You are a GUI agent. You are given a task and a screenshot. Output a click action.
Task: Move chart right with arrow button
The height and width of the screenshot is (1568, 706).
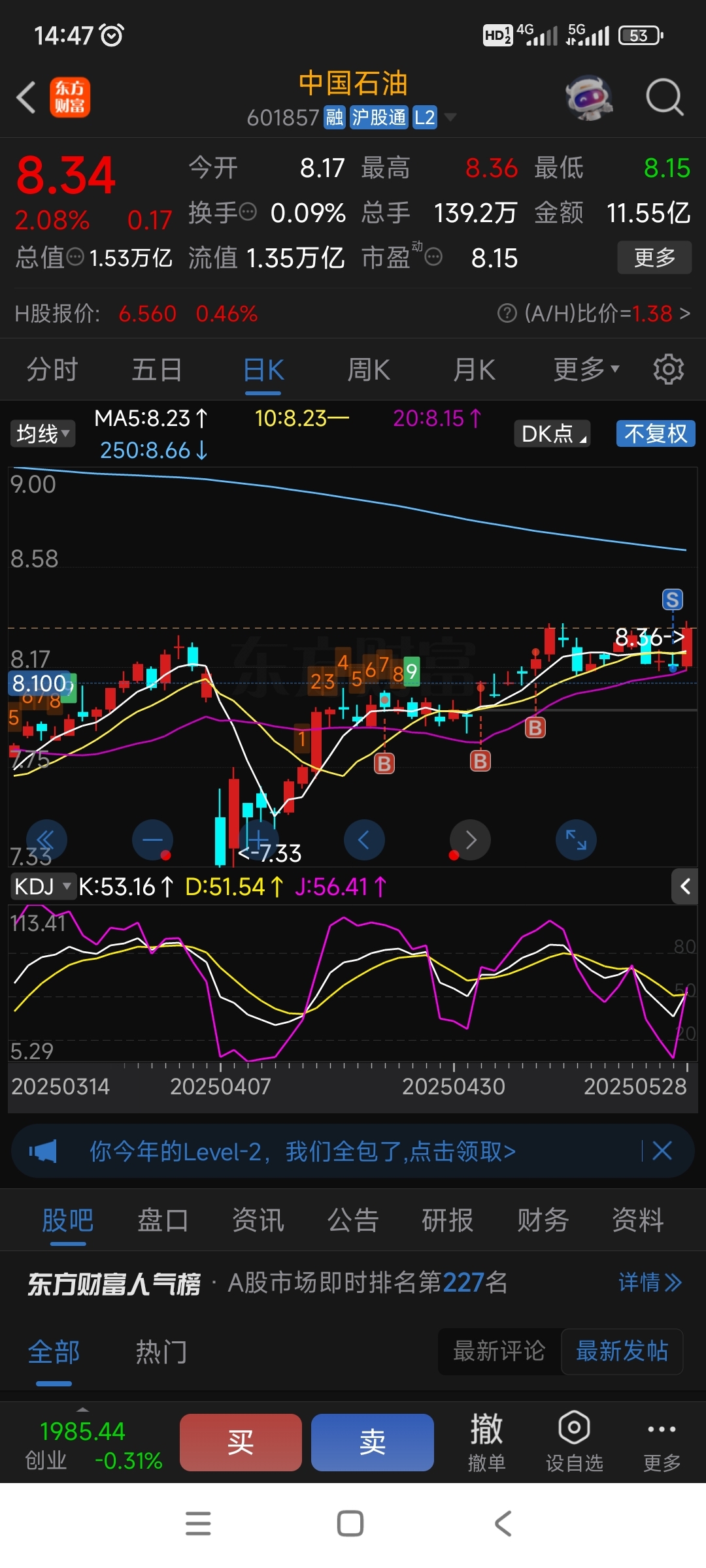[470, 840]
